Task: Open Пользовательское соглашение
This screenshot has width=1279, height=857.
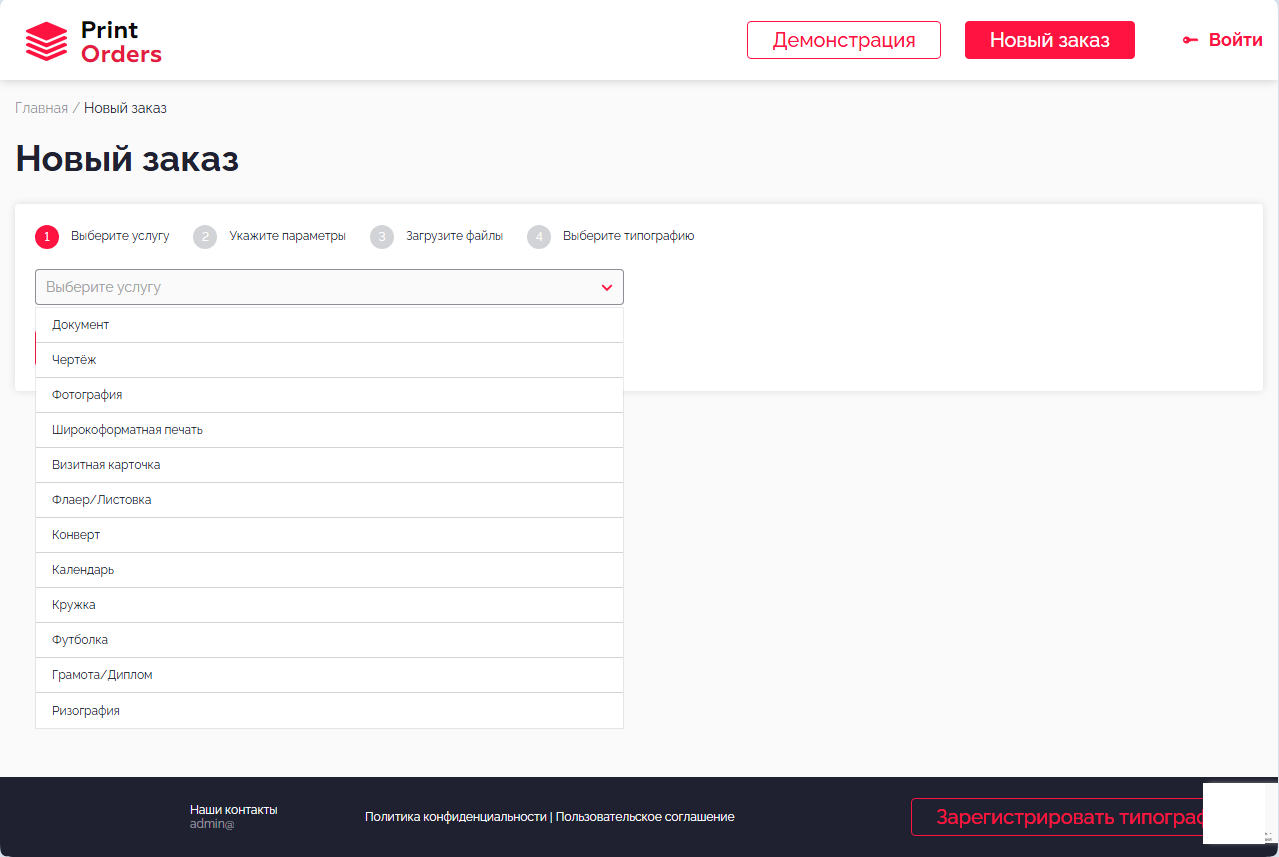Action: (x=645, y=816)
